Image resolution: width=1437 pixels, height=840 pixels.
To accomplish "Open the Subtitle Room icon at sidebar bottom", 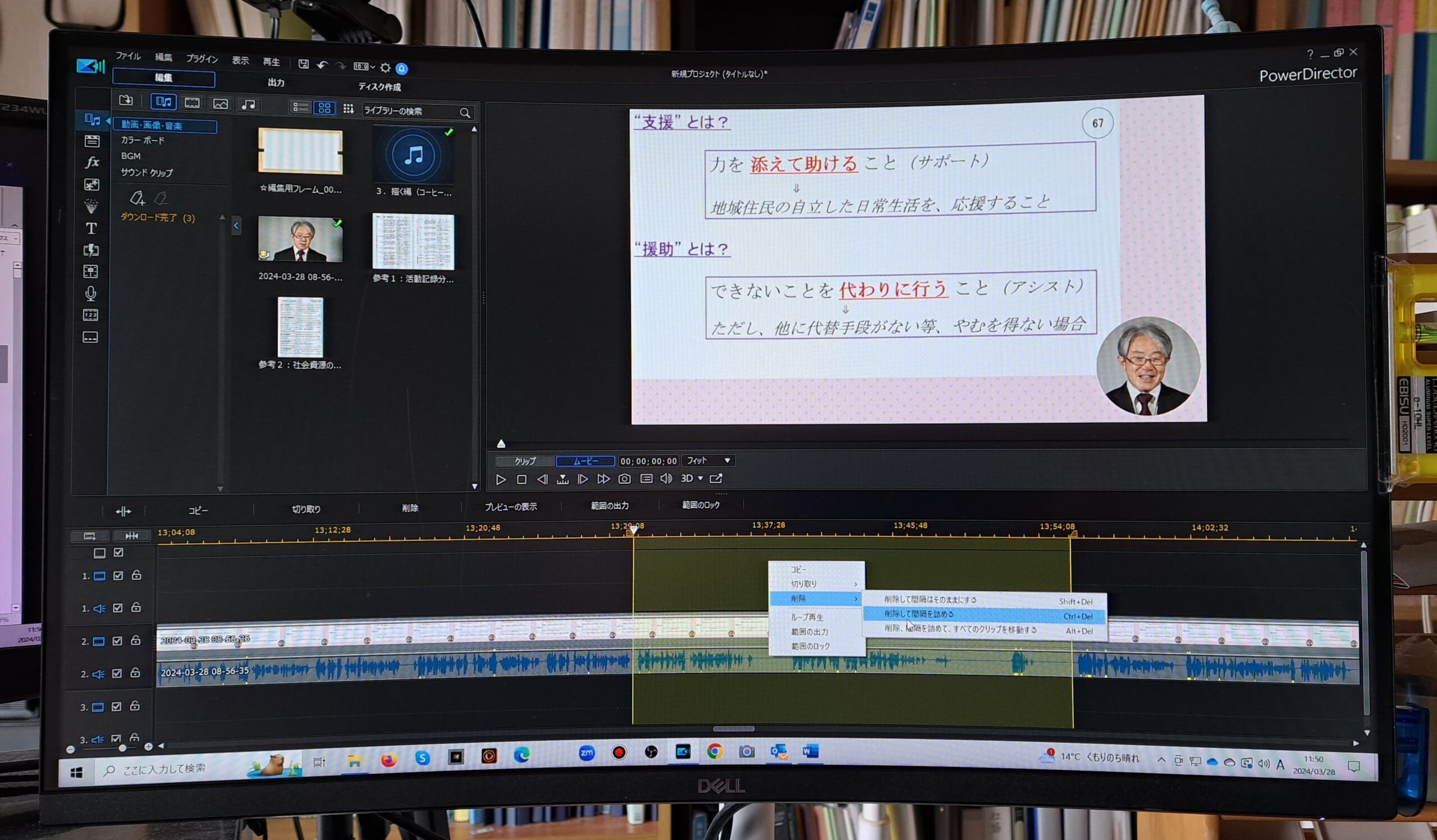I will click(90, 337).
